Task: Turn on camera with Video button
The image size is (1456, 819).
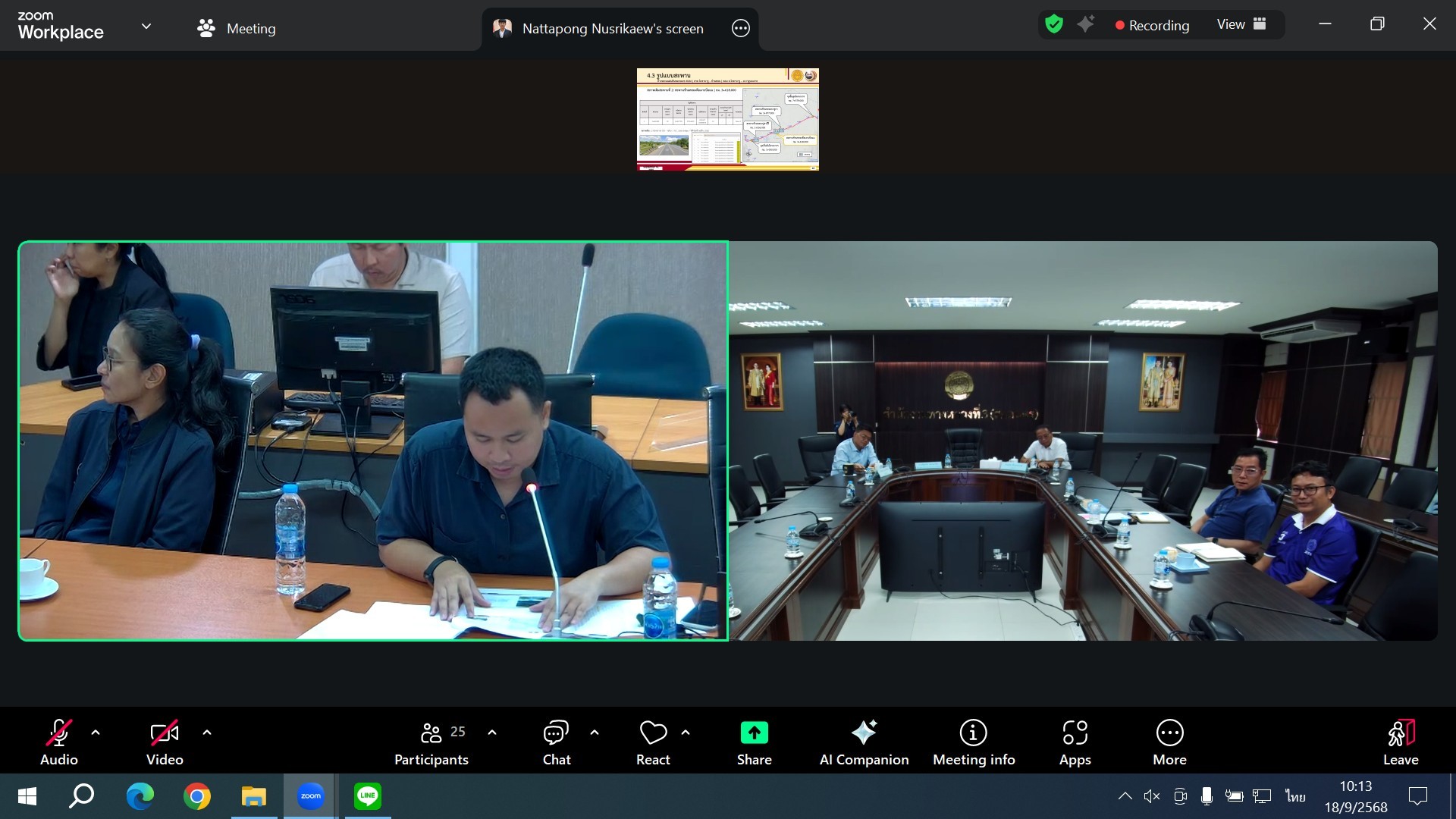Action: coord(165,742)
